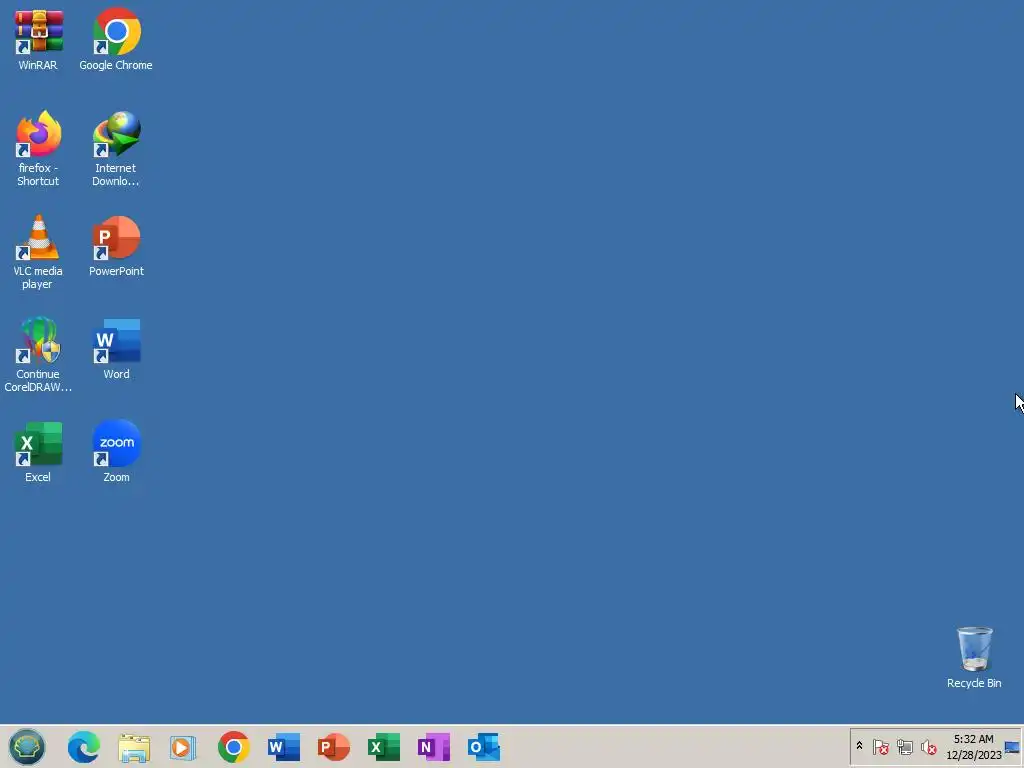Select the Word desktop shortcut
This screenshot has height=768, width=1024.
[x=116, y=349]
